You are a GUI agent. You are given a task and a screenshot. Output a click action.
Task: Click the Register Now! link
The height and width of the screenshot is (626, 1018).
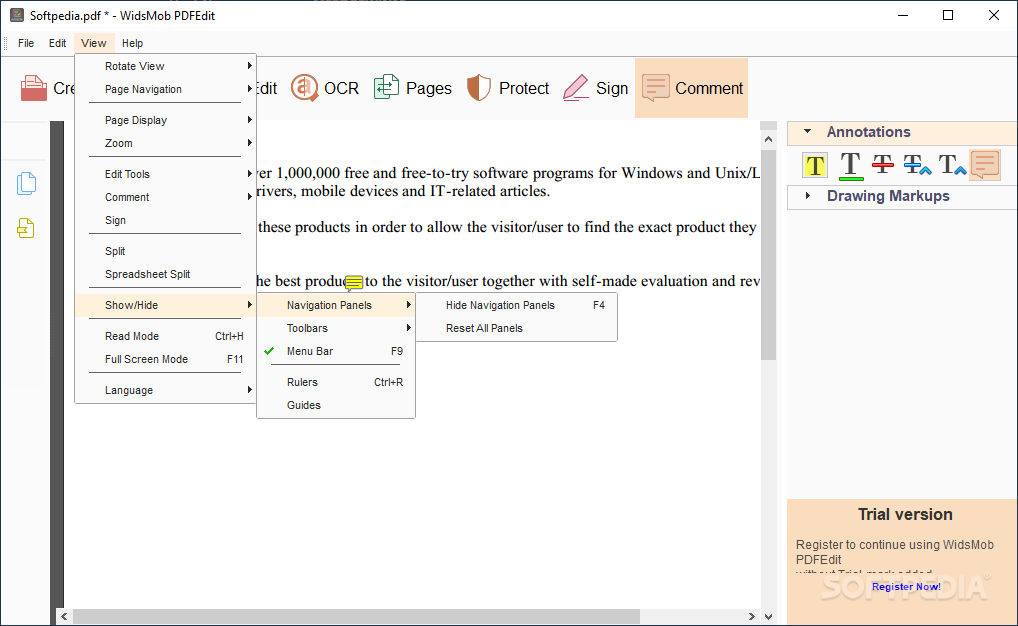(906, 586)
